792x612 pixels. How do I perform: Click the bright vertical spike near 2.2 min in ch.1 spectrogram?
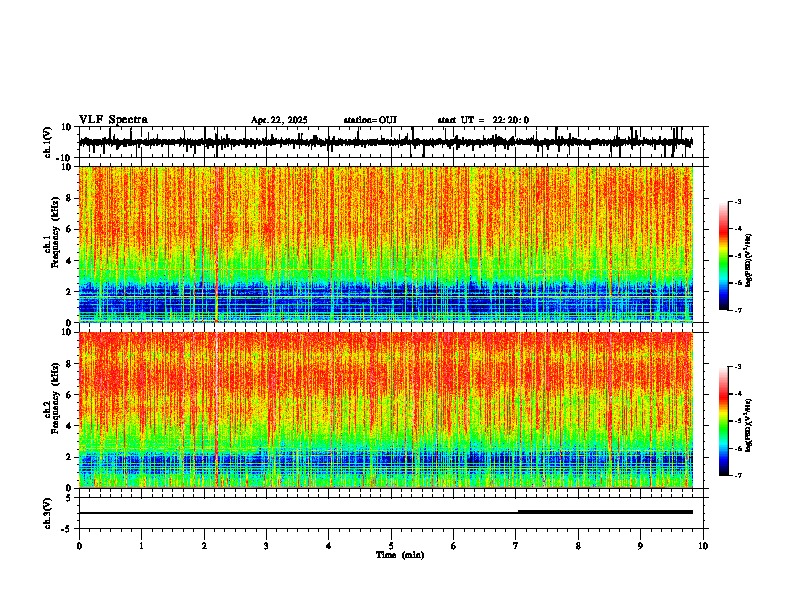pos(216,245)
